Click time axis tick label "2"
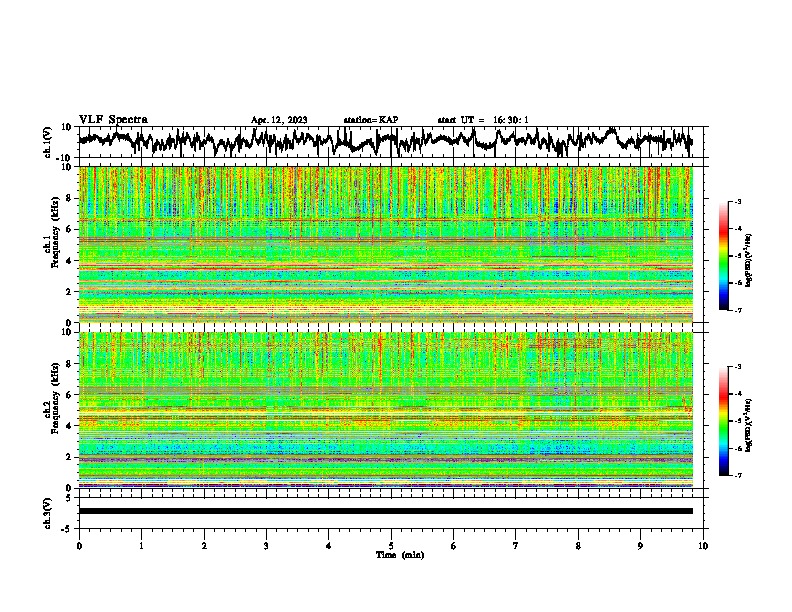The height and width of the screenshot is (612, 792). (204, 546)
